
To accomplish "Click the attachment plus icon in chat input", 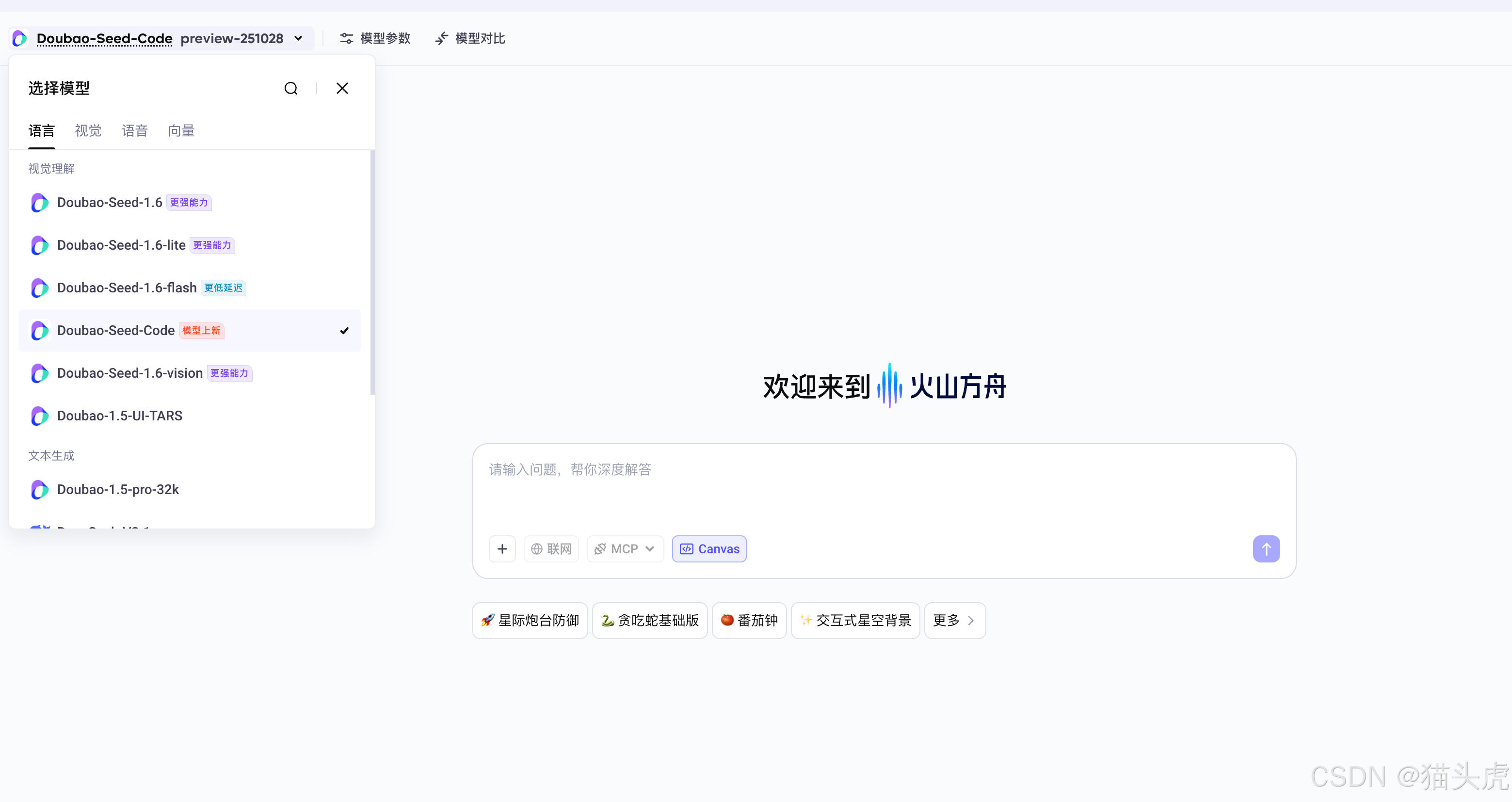I will pyautogui.click(x=502, y=548).
